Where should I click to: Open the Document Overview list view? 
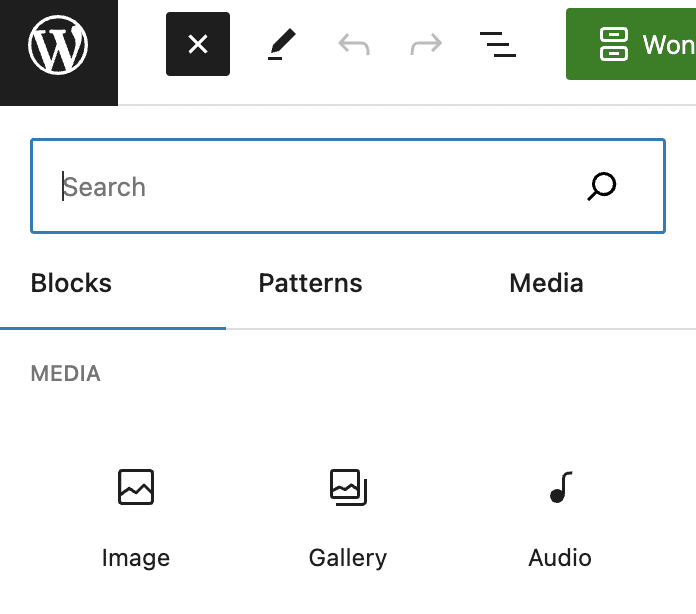pos(498,44)
